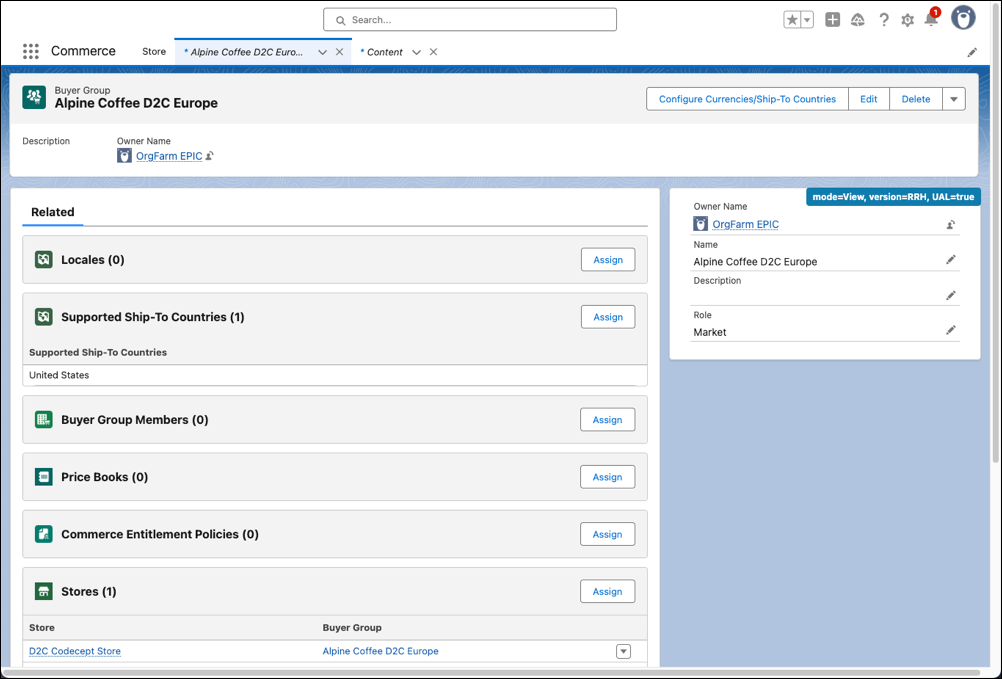The width and height of the screenshot is (1002, 679).
Task: Assign Buyer Group Members
Action: pos(607,420)
